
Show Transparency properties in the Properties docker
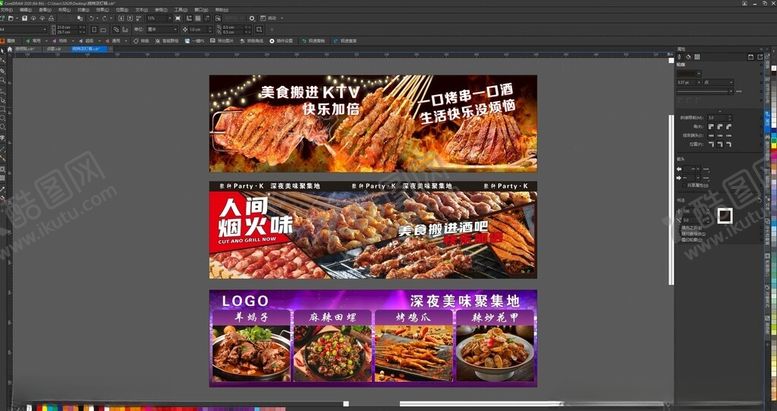tap(697, 57)
